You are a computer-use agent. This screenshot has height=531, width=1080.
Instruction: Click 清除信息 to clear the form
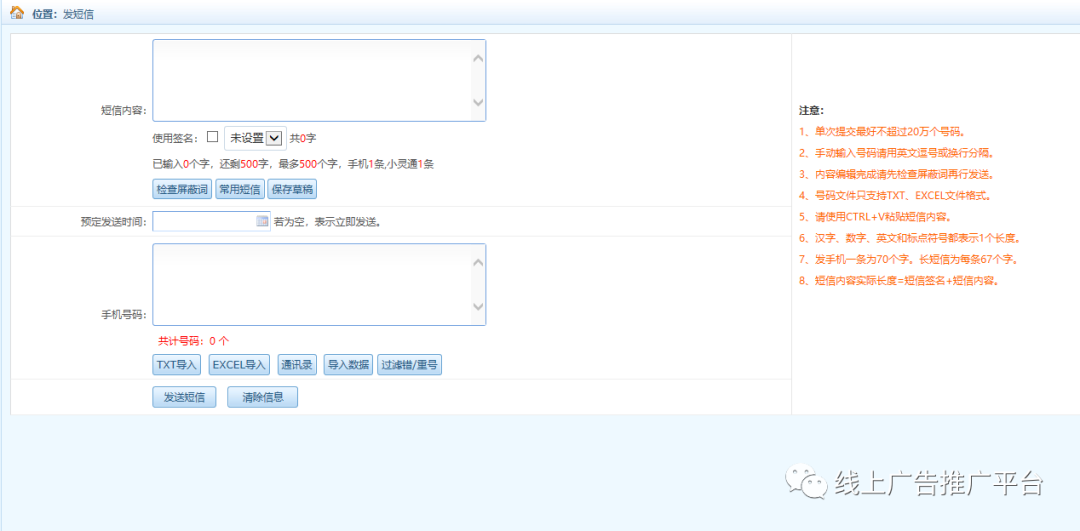(262, 397)
